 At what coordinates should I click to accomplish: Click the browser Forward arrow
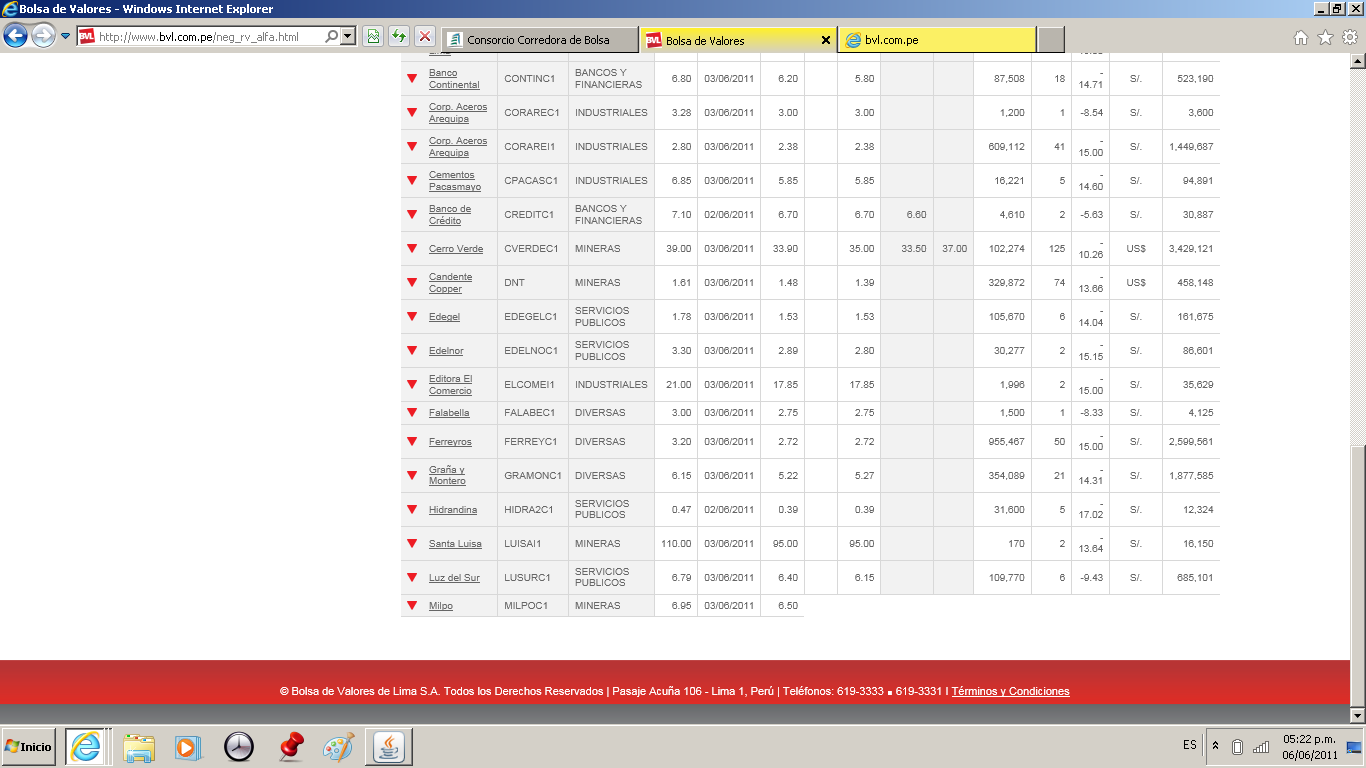(x=43, y=37)
